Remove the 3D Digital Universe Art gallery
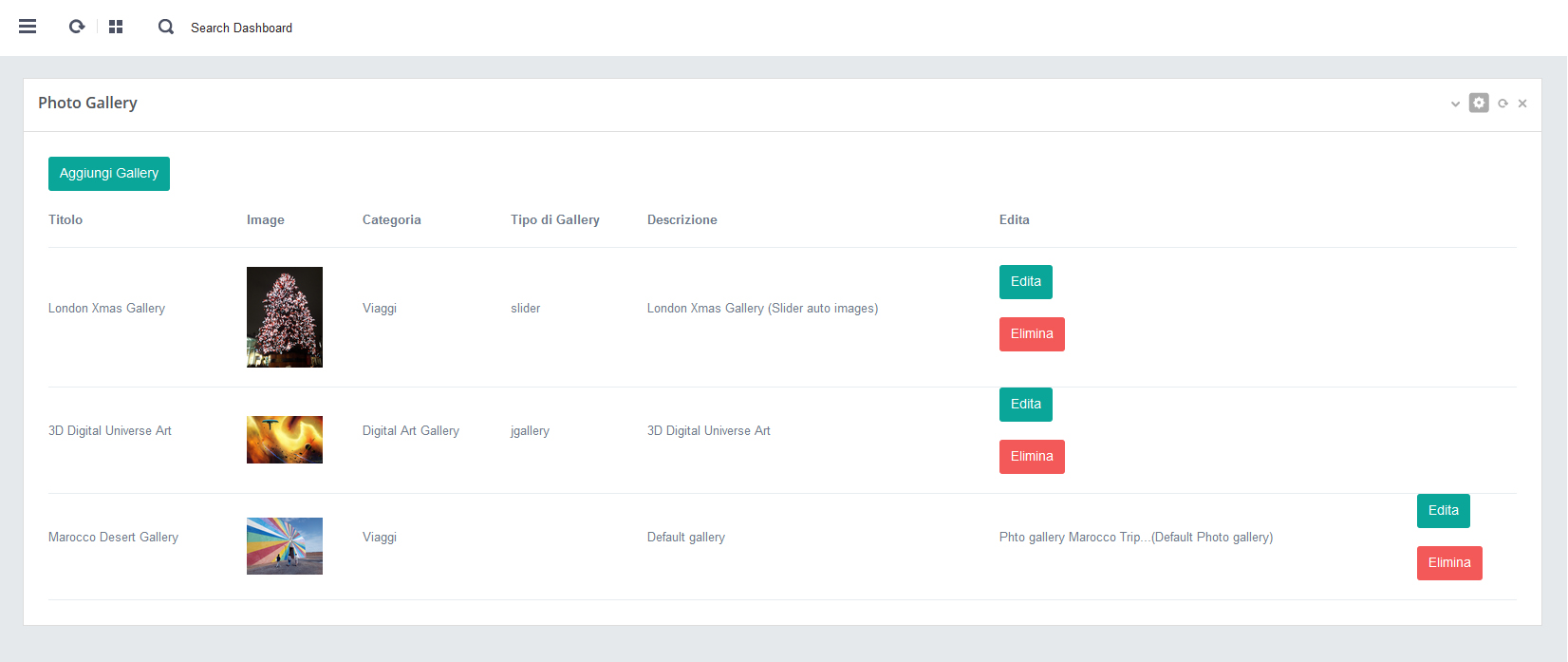Screen dimensions: 1568x662 (1031, 457)
